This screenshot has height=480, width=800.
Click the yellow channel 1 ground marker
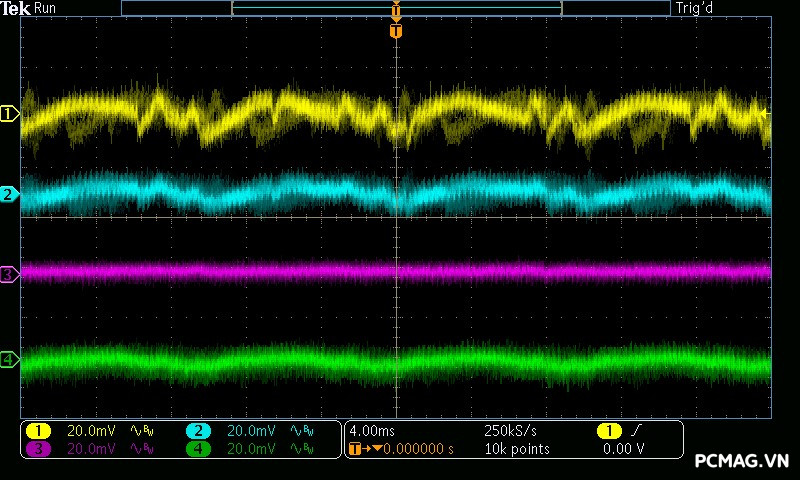point(10,114)
